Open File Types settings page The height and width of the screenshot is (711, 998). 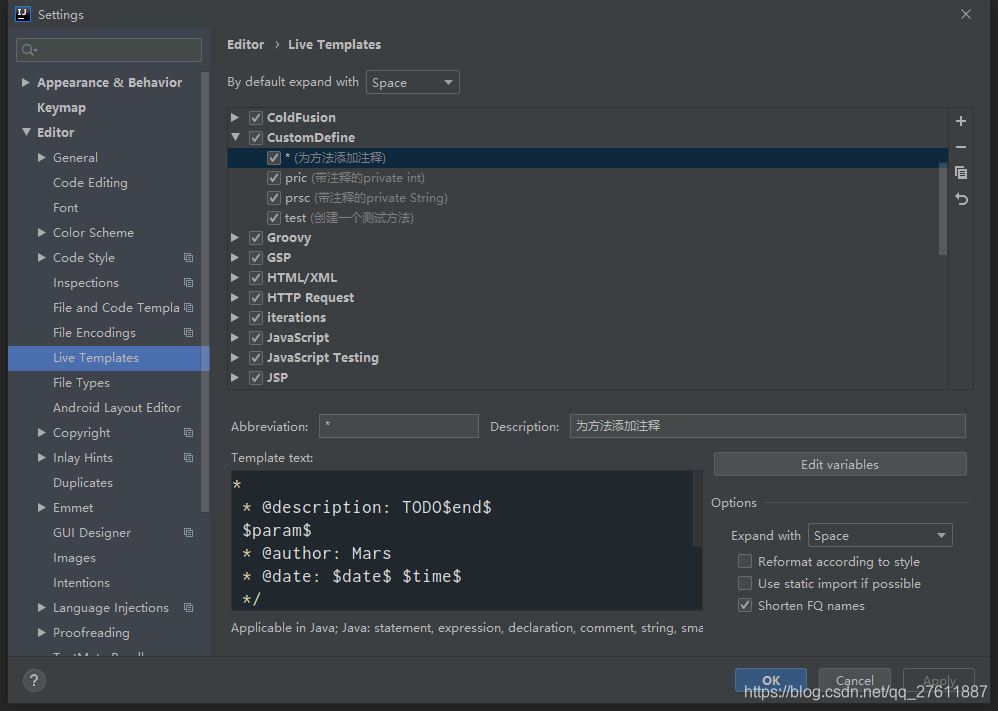[81, 383]
